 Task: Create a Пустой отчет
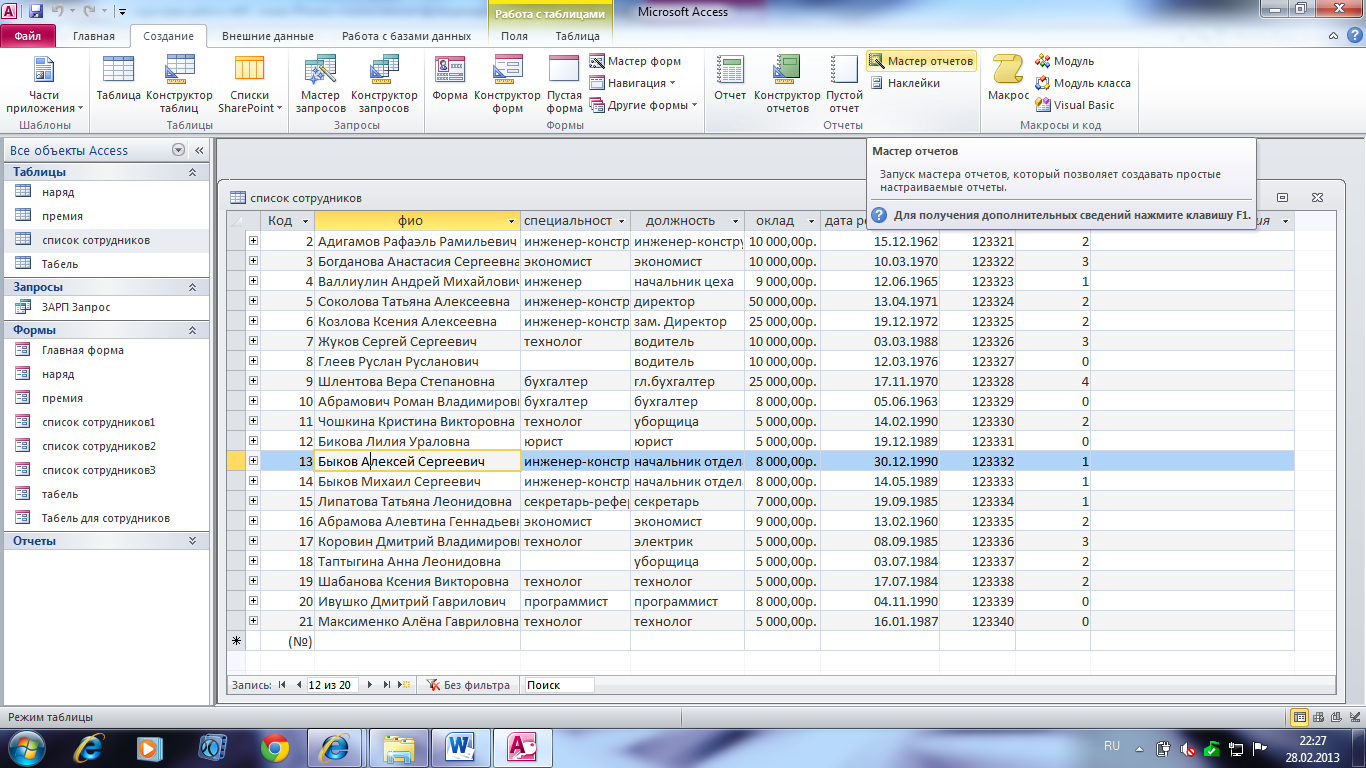click(x=844, y=85)
